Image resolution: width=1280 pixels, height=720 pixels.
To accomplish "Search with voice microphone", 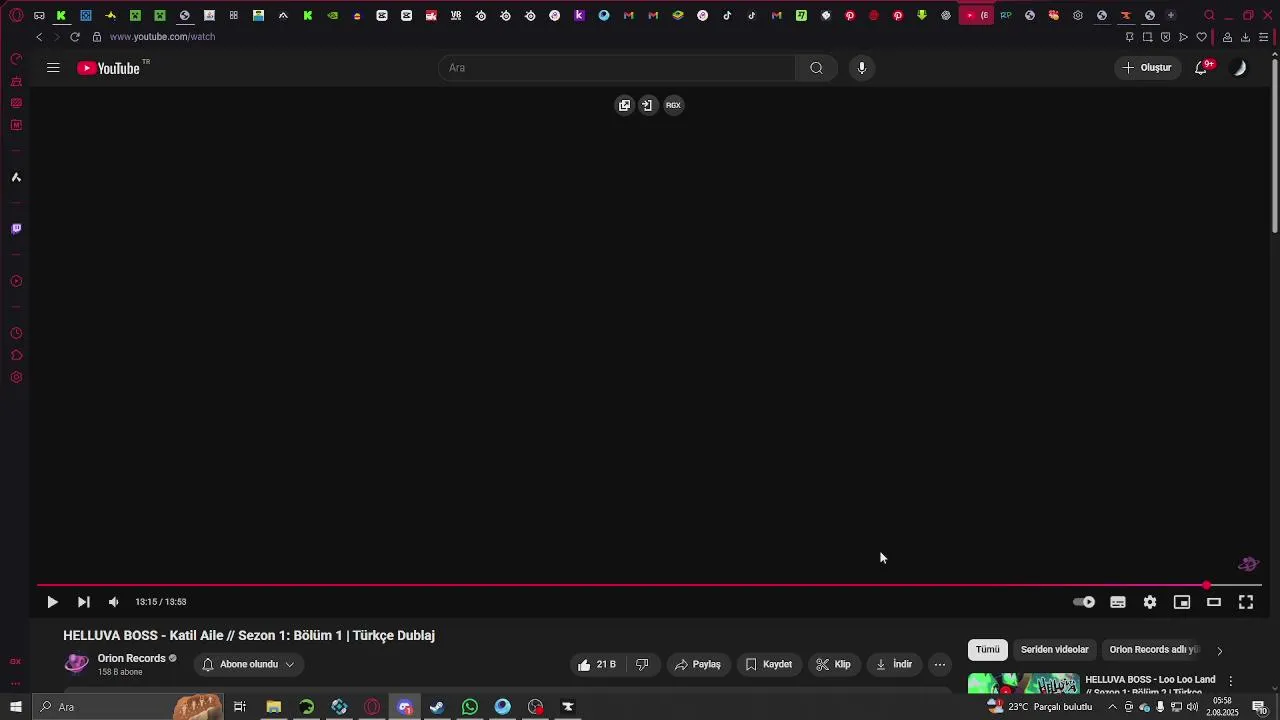I will coord(862,68).
